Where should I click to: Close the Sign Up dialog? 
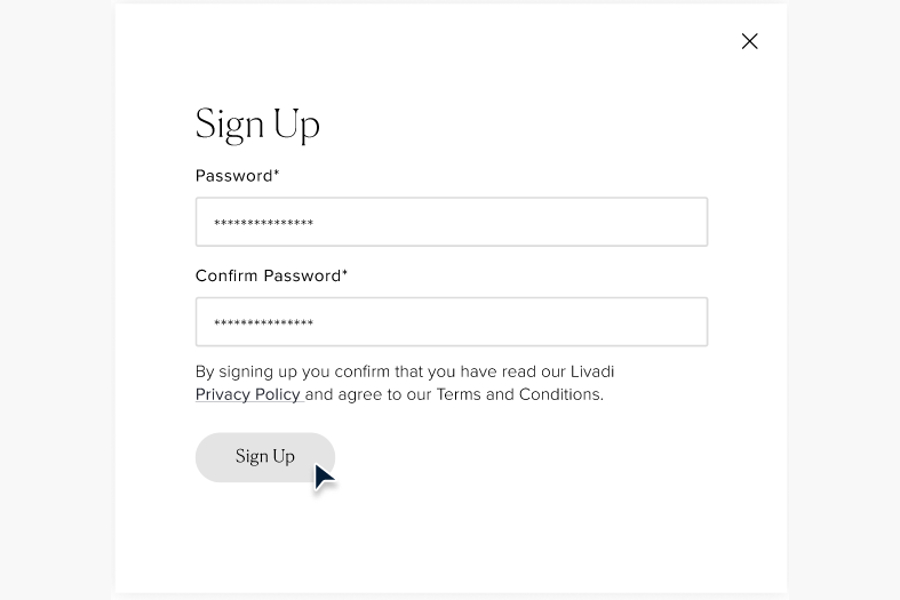[x=750, y=41]
